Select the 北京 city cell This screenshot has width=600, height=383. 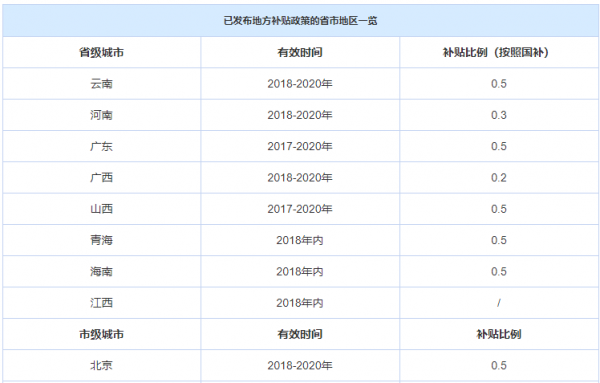tap(101, 366)
